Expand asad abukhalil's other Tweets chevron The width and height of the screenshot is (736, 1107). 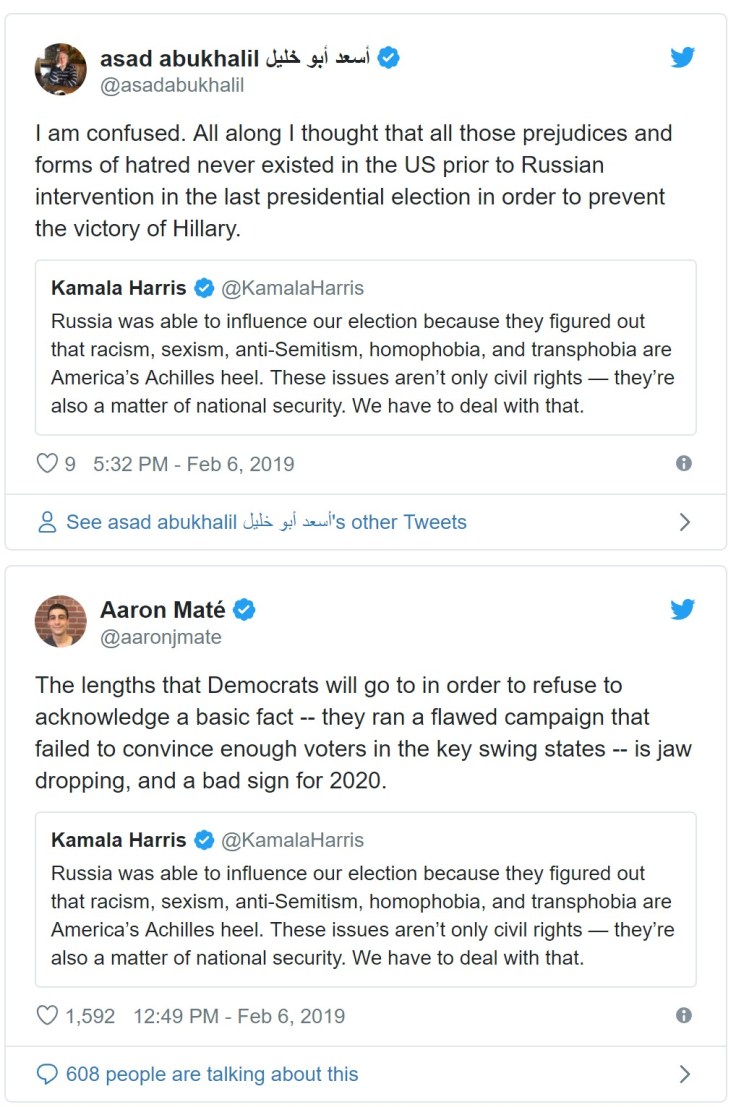point(685,522)
